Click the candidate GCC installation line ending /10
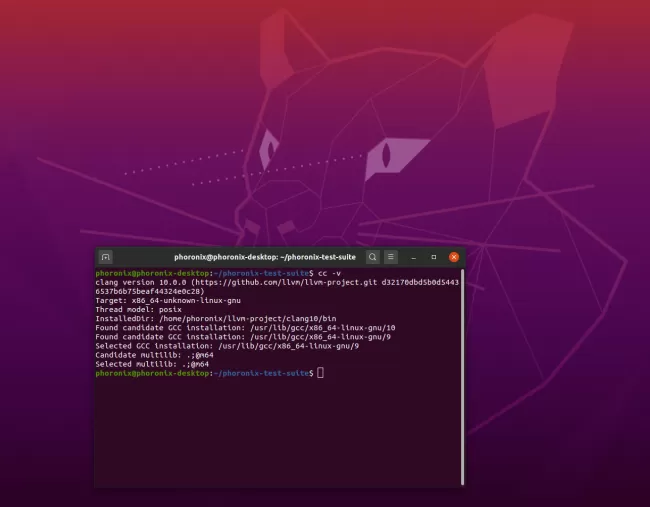Screen dimensions: 650x507 (x=245, y=328)
